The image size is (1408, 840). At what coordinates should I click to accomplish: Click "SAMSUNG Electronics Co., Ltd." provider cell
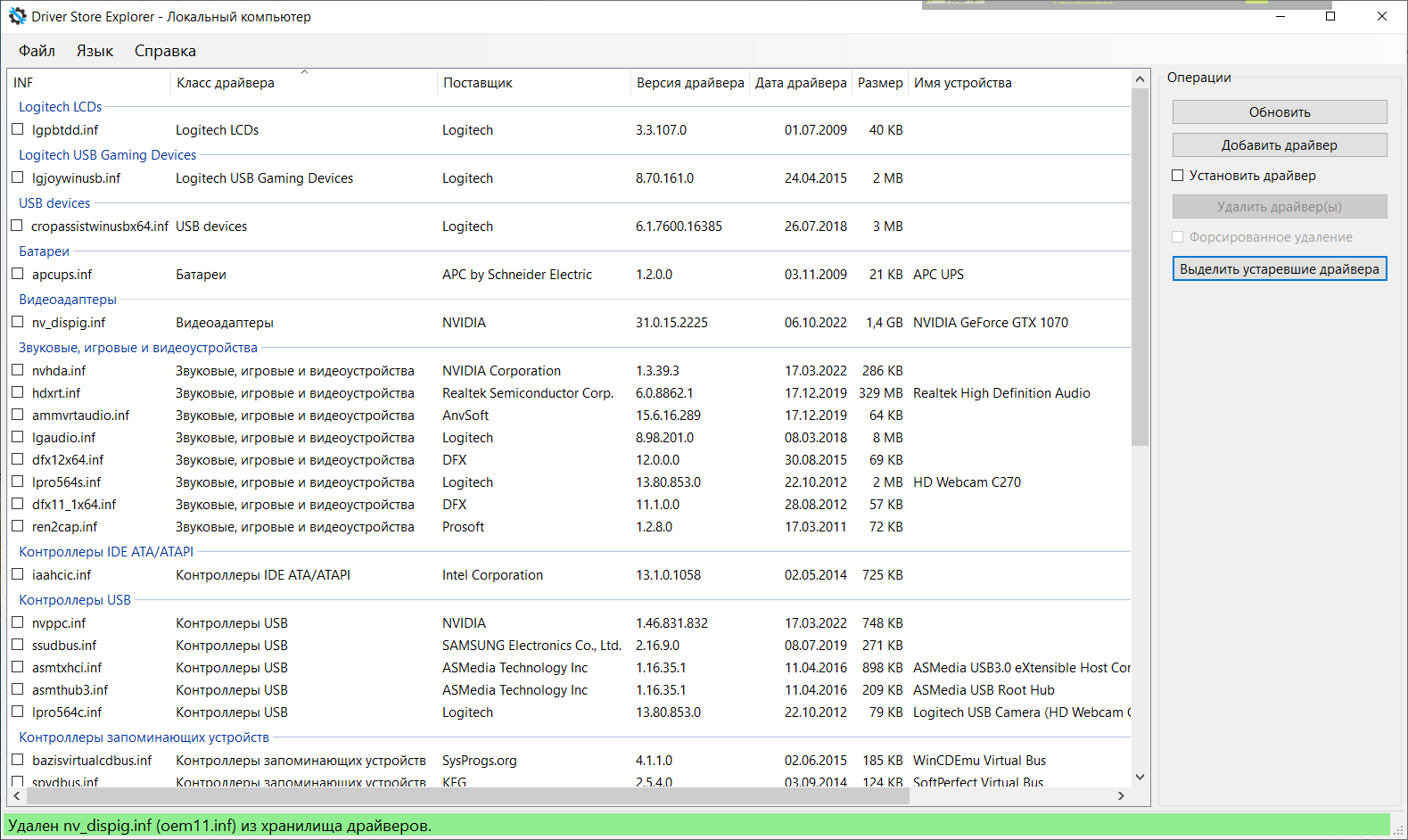pyautogui.click(x=531, y=646)
